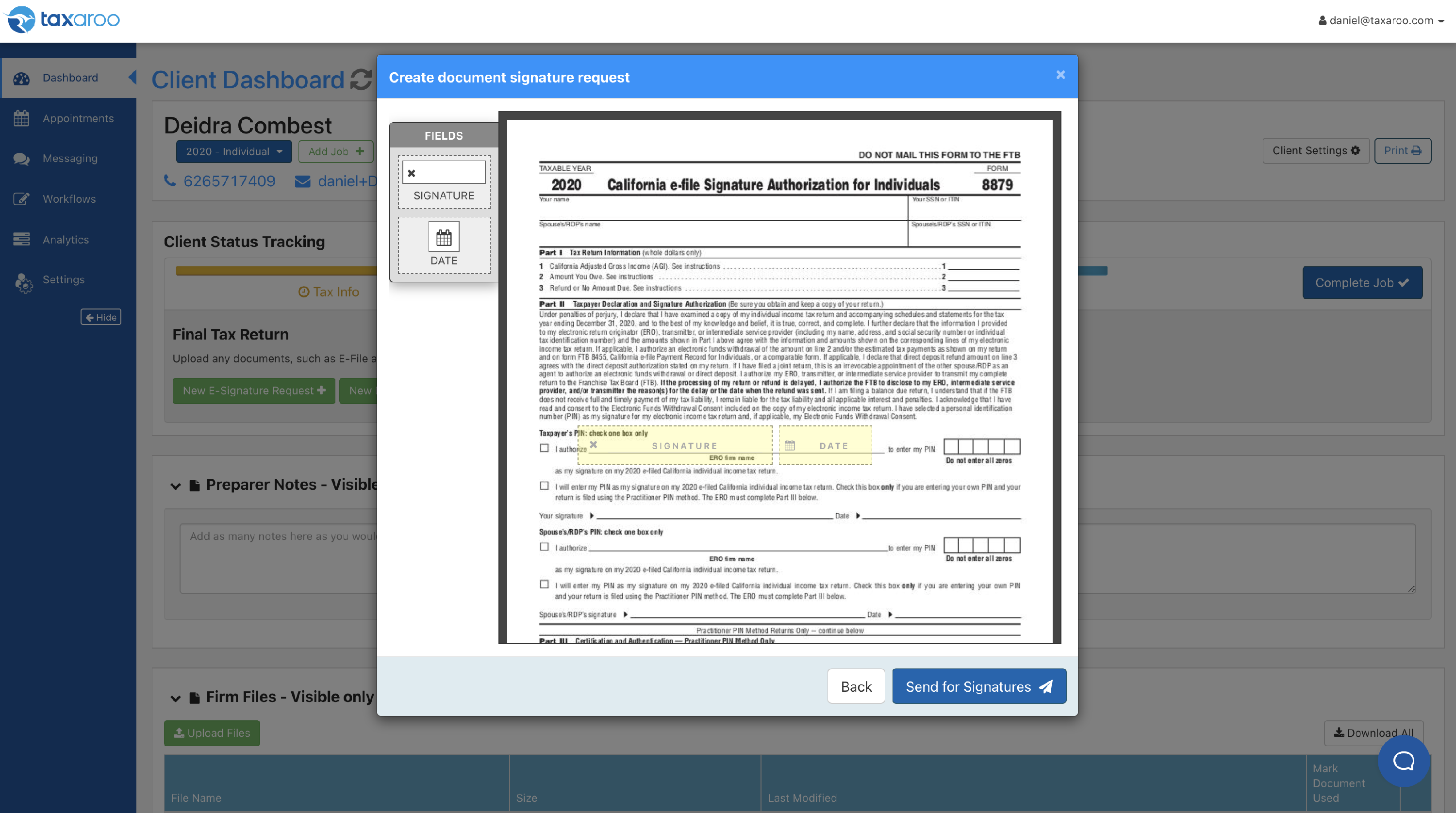
Task: Click the Back button
Action: 856,686
